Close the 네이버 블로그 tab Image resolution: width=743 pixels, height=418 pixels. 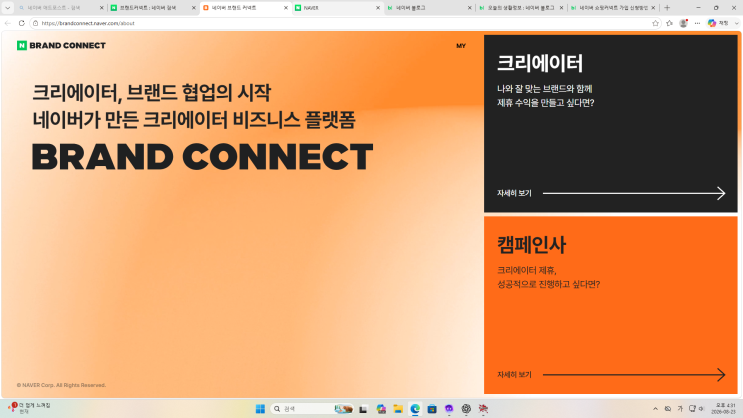(470, 8)
